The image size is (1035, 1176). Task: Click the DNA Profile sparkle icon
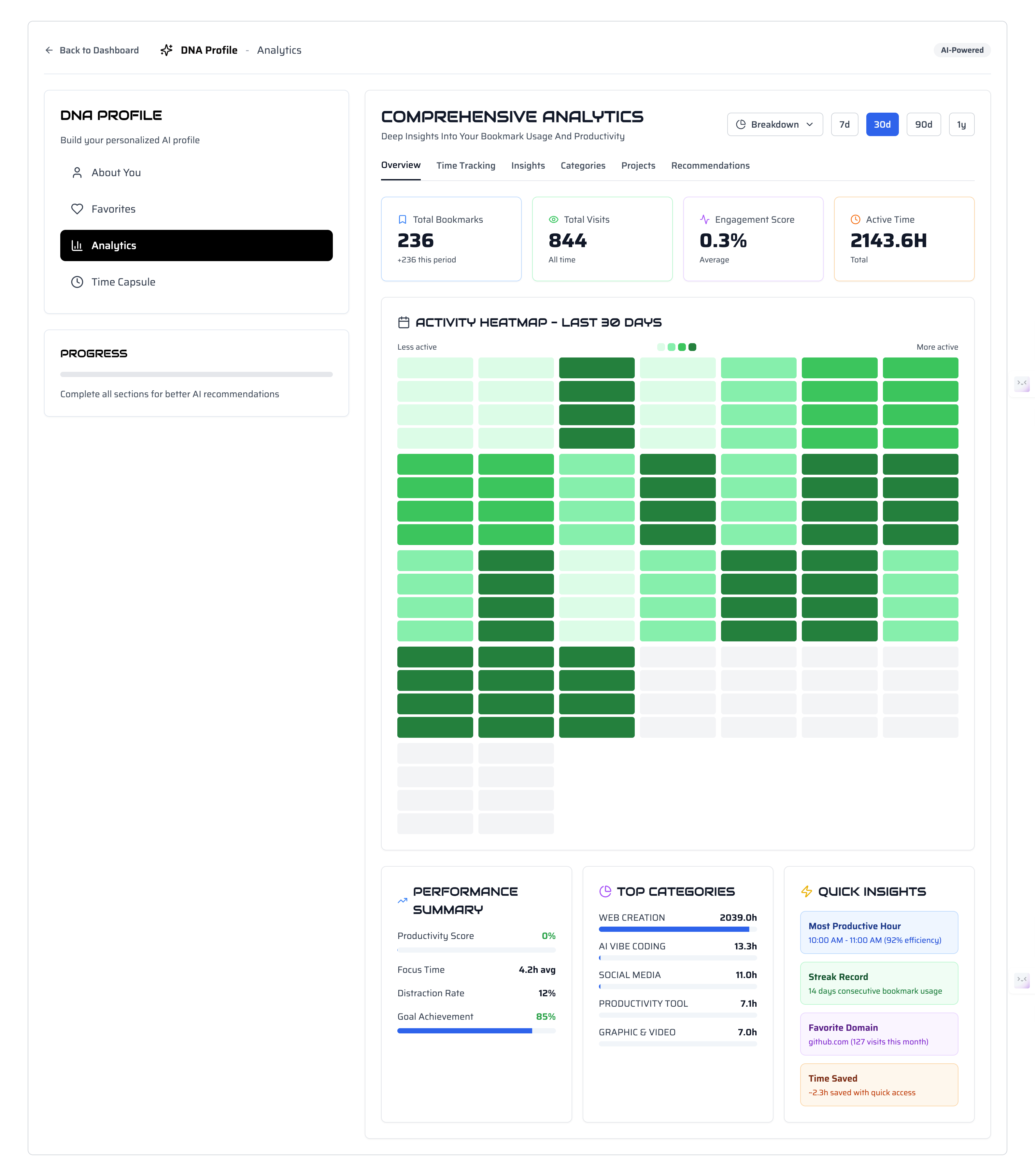click(x=166, y=50)
